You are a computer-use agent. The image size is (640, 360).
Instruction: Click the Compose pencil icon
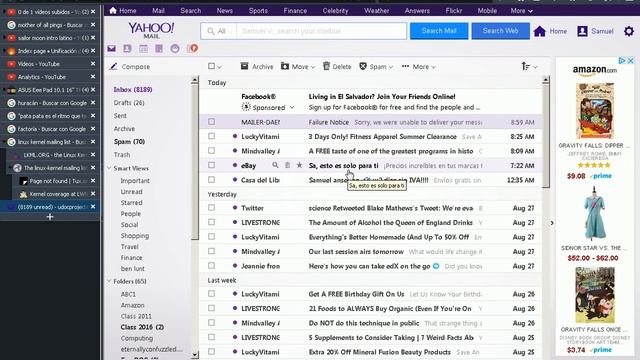[113, 66]
